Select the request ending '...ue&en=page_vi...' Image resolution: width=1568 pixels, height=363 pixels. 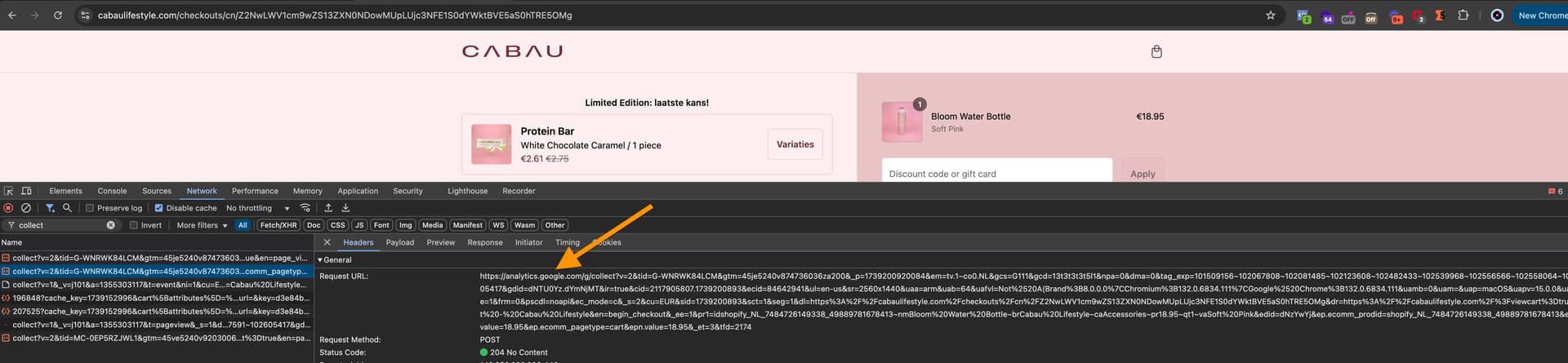coord(157,258)
